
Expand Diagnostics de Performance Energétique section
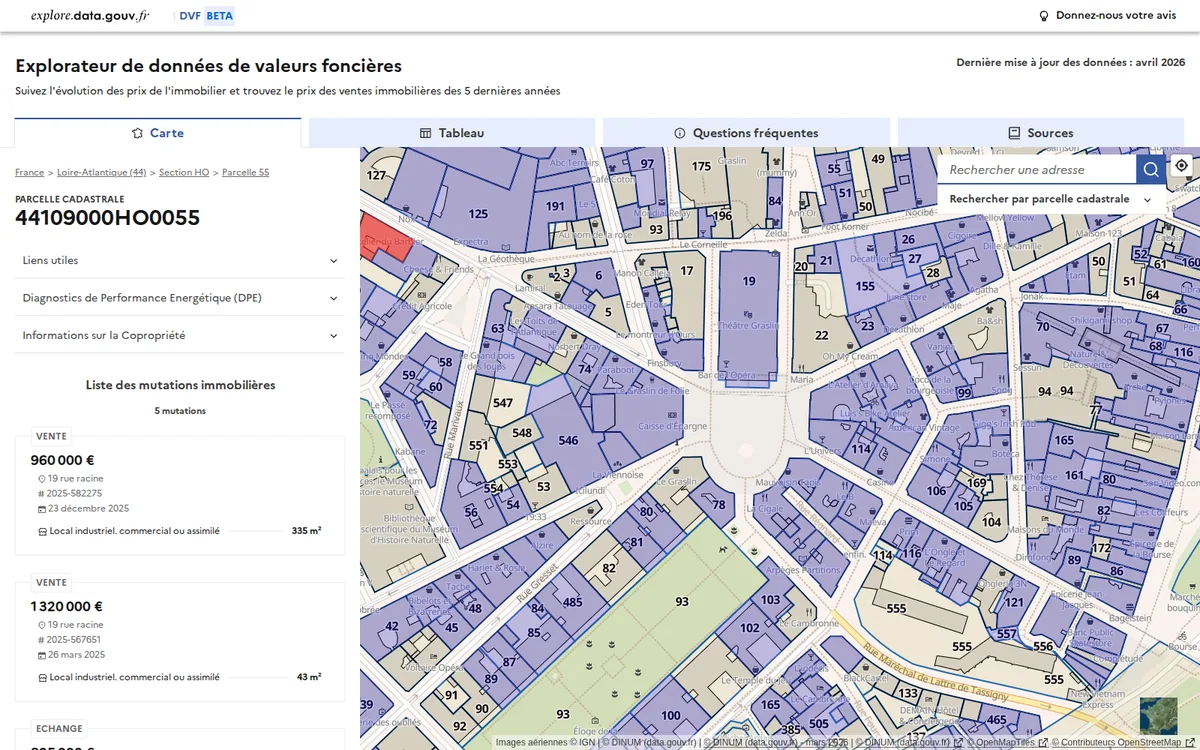[x=180, y=298]
